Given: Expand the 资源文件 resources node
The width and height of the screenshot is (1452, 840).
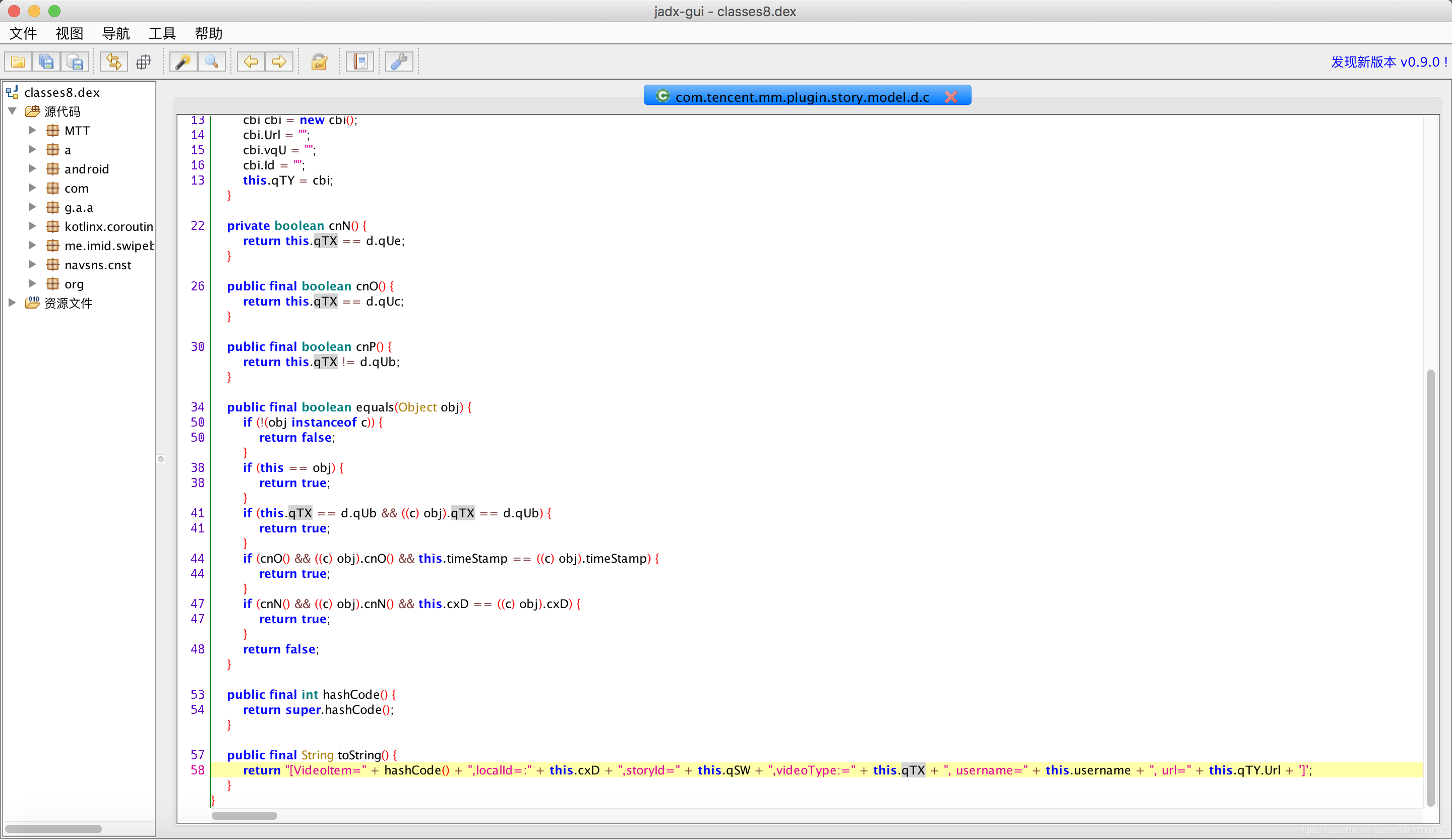Looking at the screenshot, I should pyautogui.click(x=12, y=303).
